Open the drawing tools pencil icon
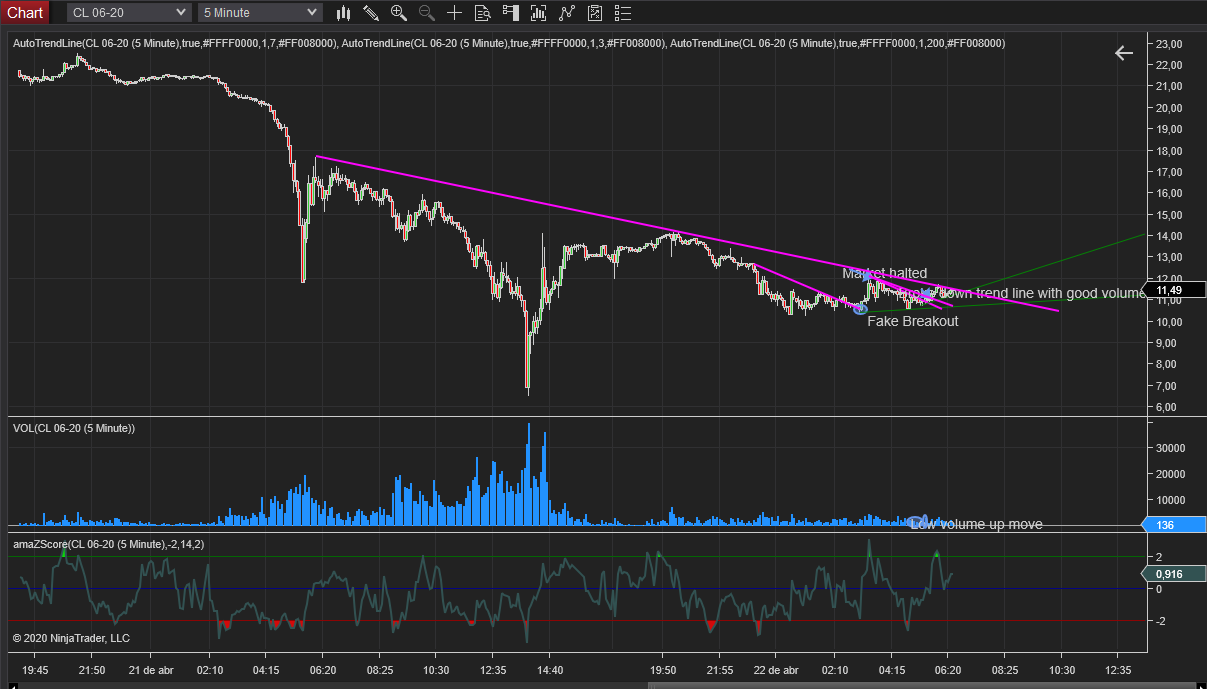 (370, 13)
